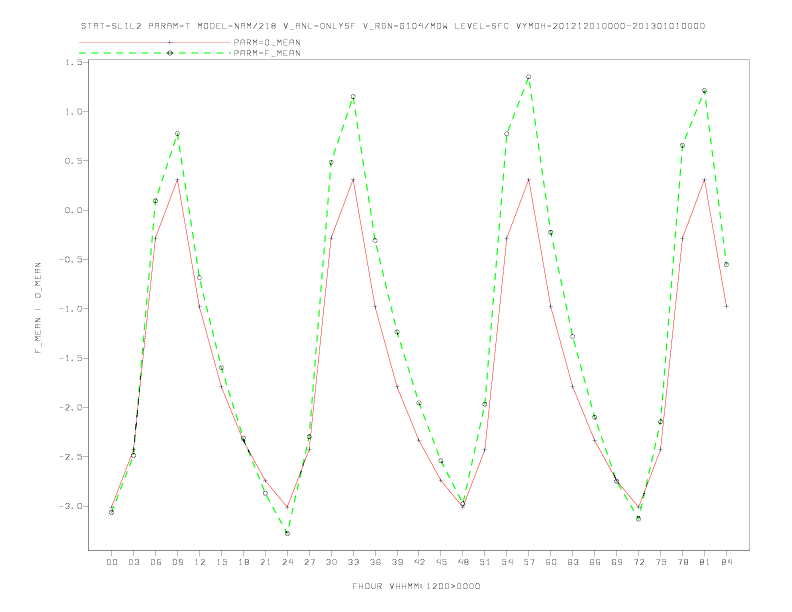Click the positive 0.5 y-axis tick label
This screenshot has height=612, width=792.
(x=74, y=161)
